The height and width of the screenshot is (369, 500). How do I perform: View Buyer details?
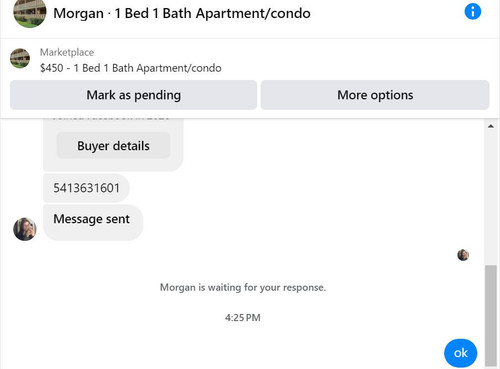[x=113, y=146]
